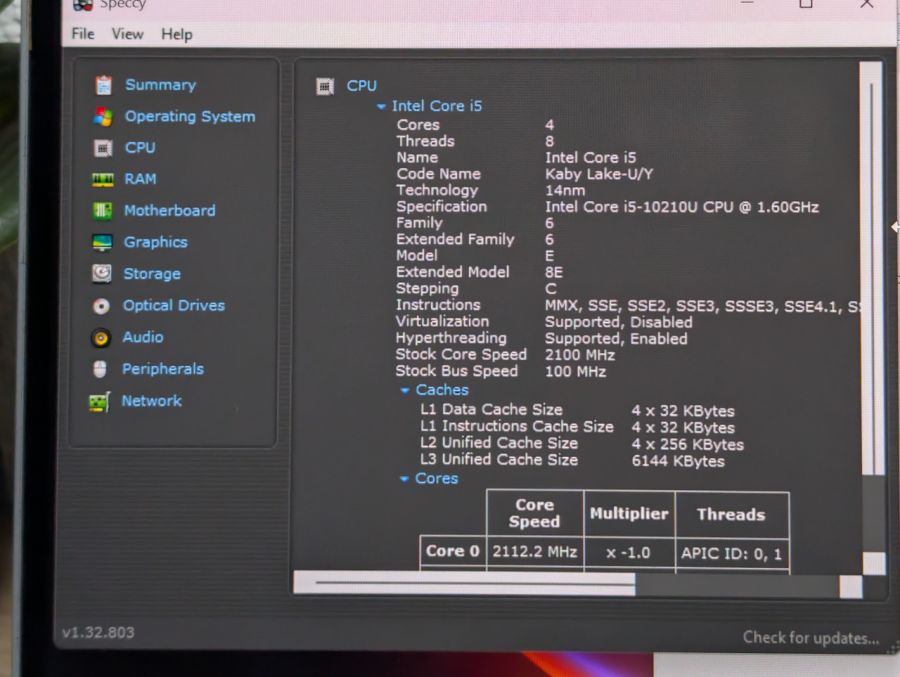Screen dimensions: 900x677
Task: Click the CPU heading in details pane
Action: 362,86
